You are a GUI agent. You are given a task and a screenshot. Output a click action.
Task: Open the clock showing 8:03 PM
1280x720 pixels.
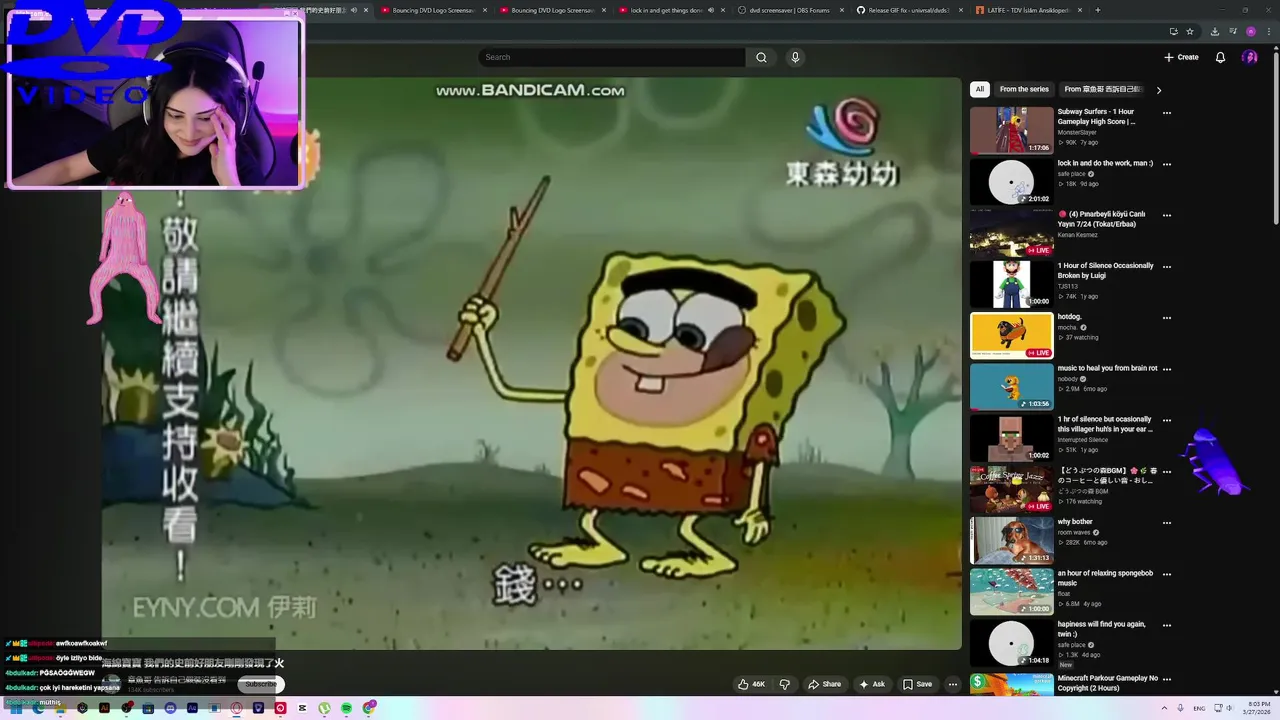coord(1256,708)
